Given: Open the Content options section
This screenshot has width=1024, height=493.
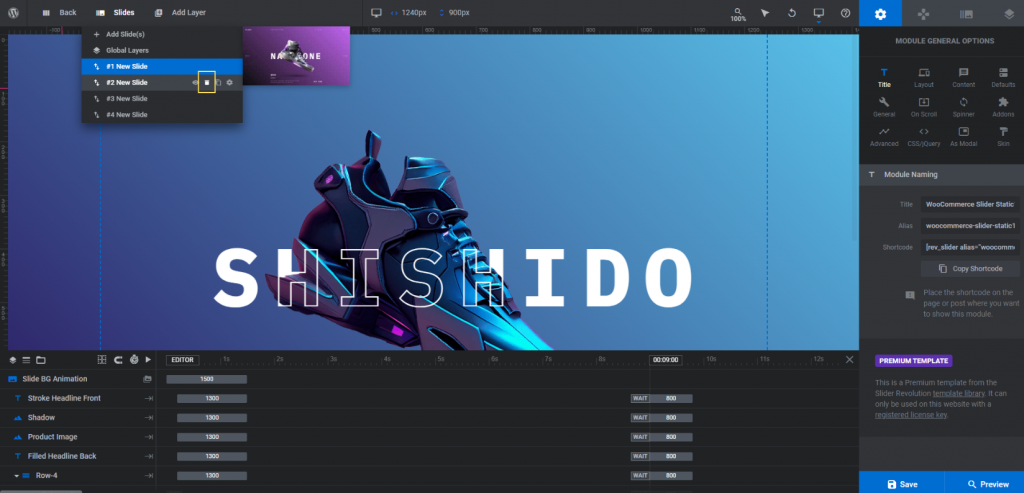Looking at the screenshot, I should [x=963, y=78].
